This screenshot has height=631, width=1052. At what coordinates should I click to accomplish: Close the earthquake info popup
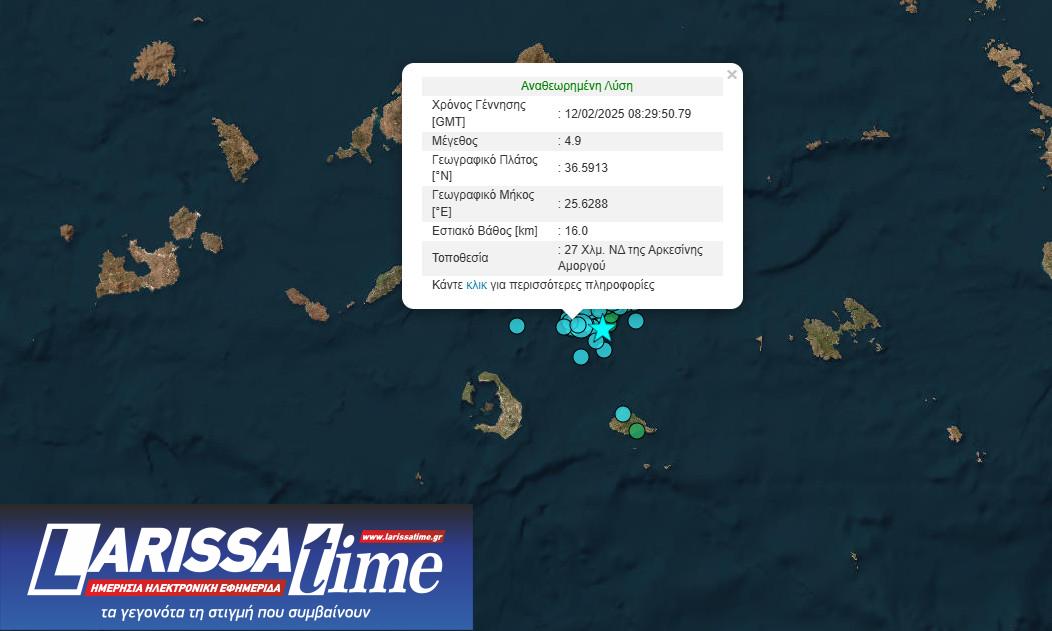tap(732, 75)
